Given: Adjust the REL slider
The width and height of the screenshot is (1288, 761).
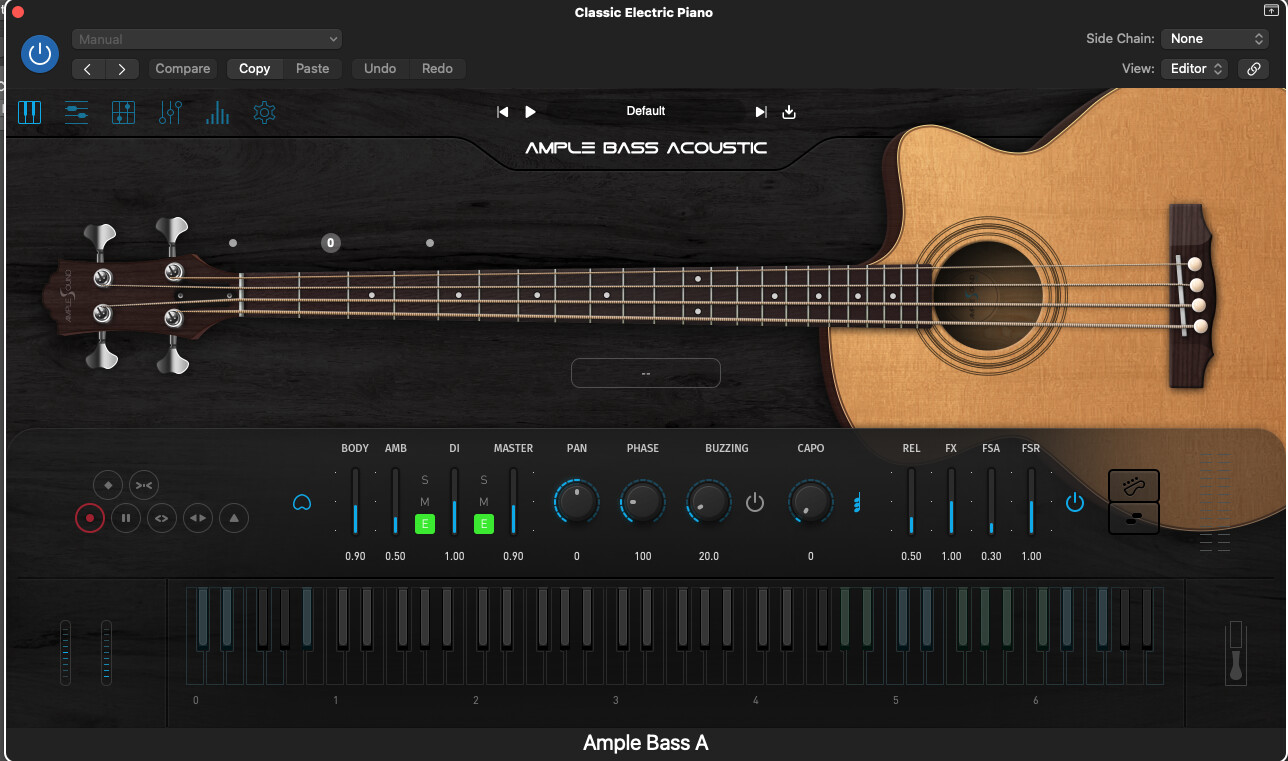Looking at the screenshot, I should [911, 501].
